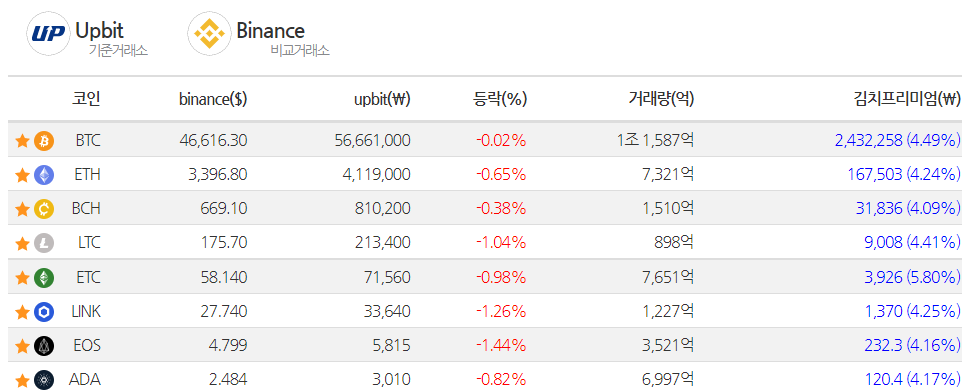
Task: Click the Bitcoin coin icon
Action: (x=44, y=141)
